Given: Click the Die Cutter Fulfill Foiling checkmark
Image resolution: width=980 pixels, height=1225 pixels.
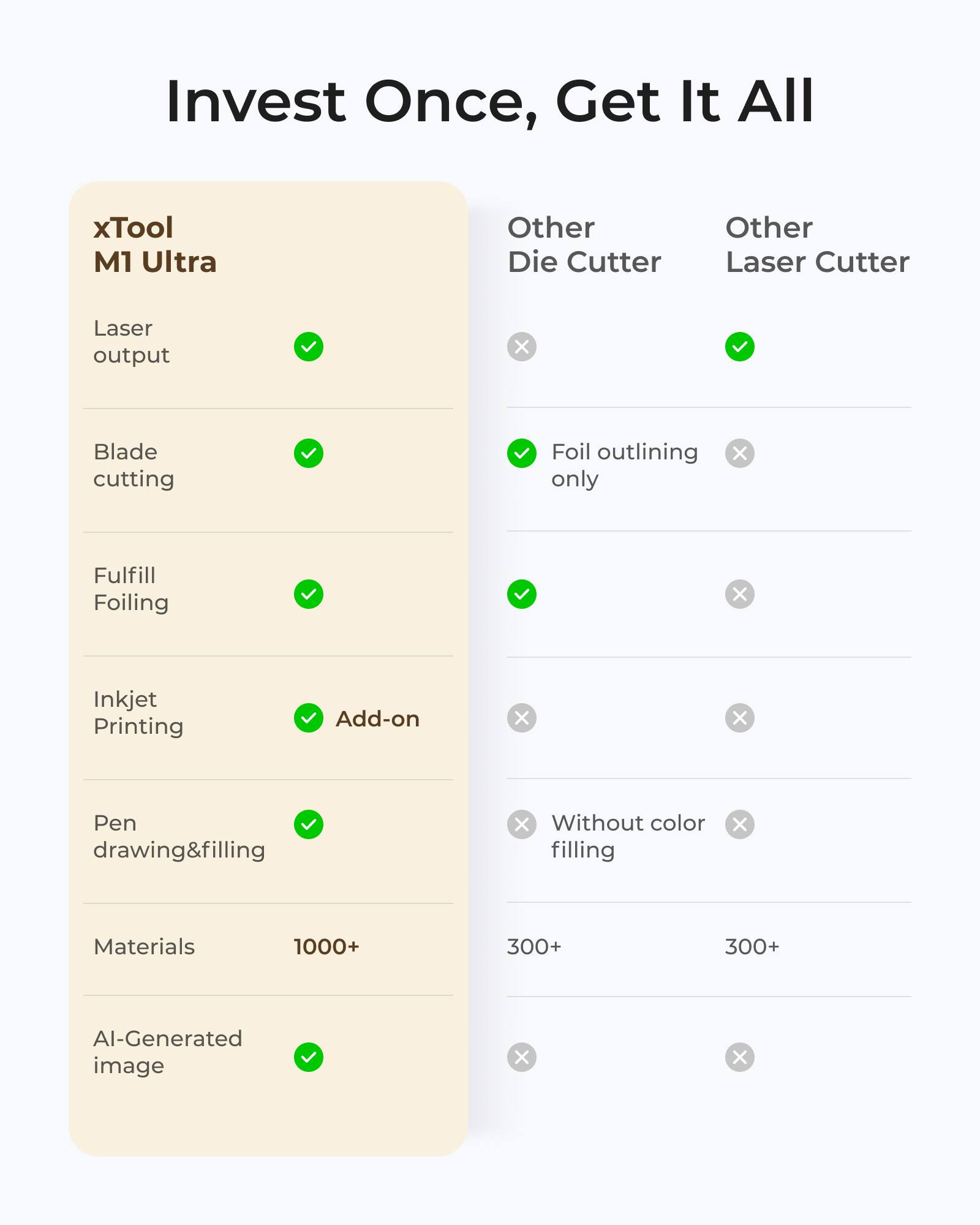Looking at the screenshot, I should coord(522,594).
